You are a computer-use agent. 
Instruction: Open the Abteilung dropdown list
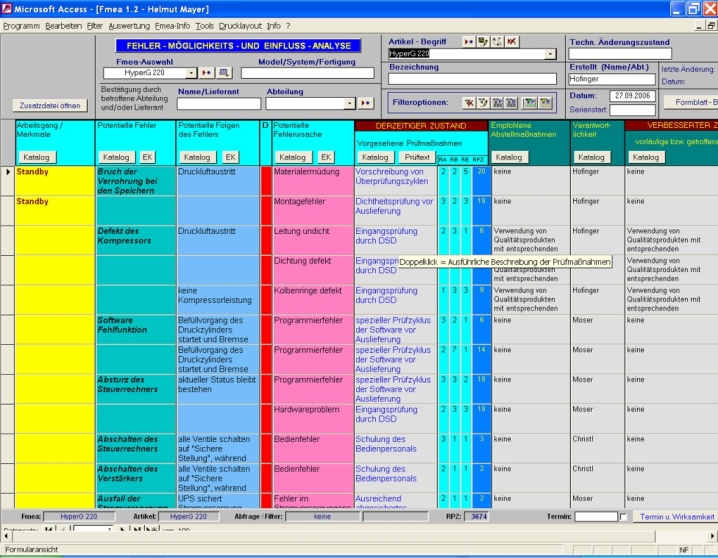point(349,103)
